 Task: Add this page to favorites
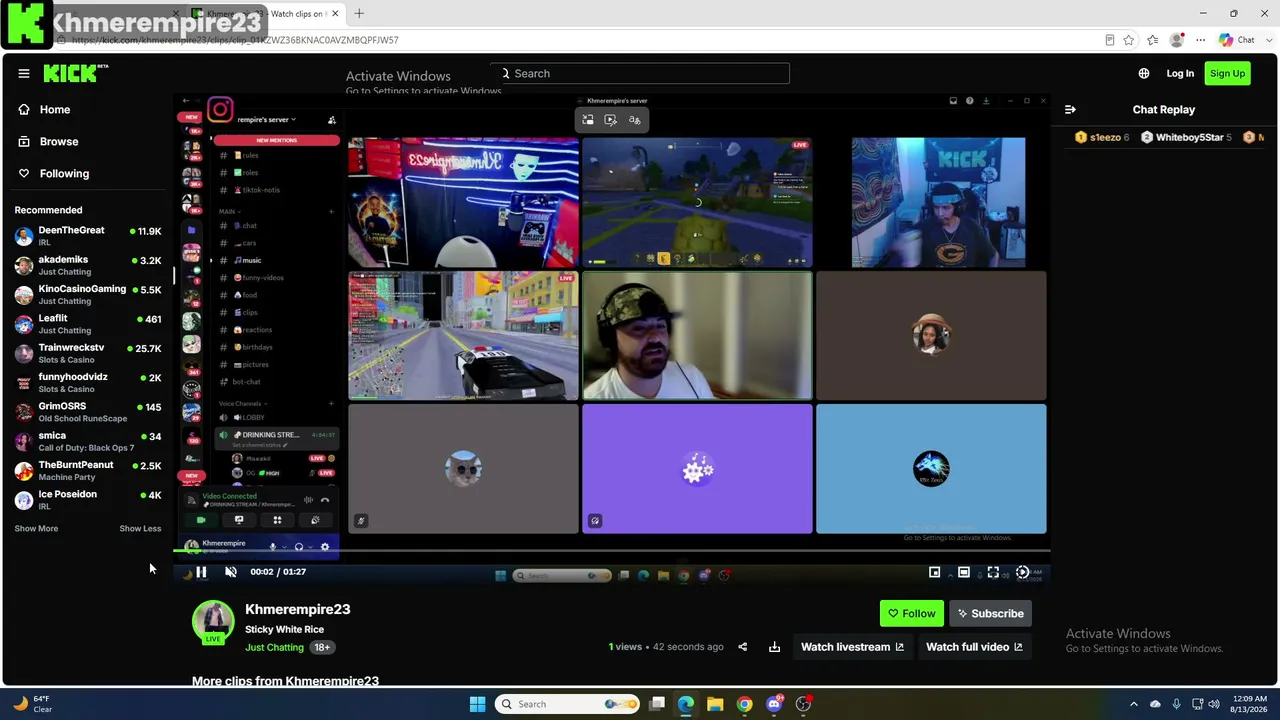(1129, 40)
